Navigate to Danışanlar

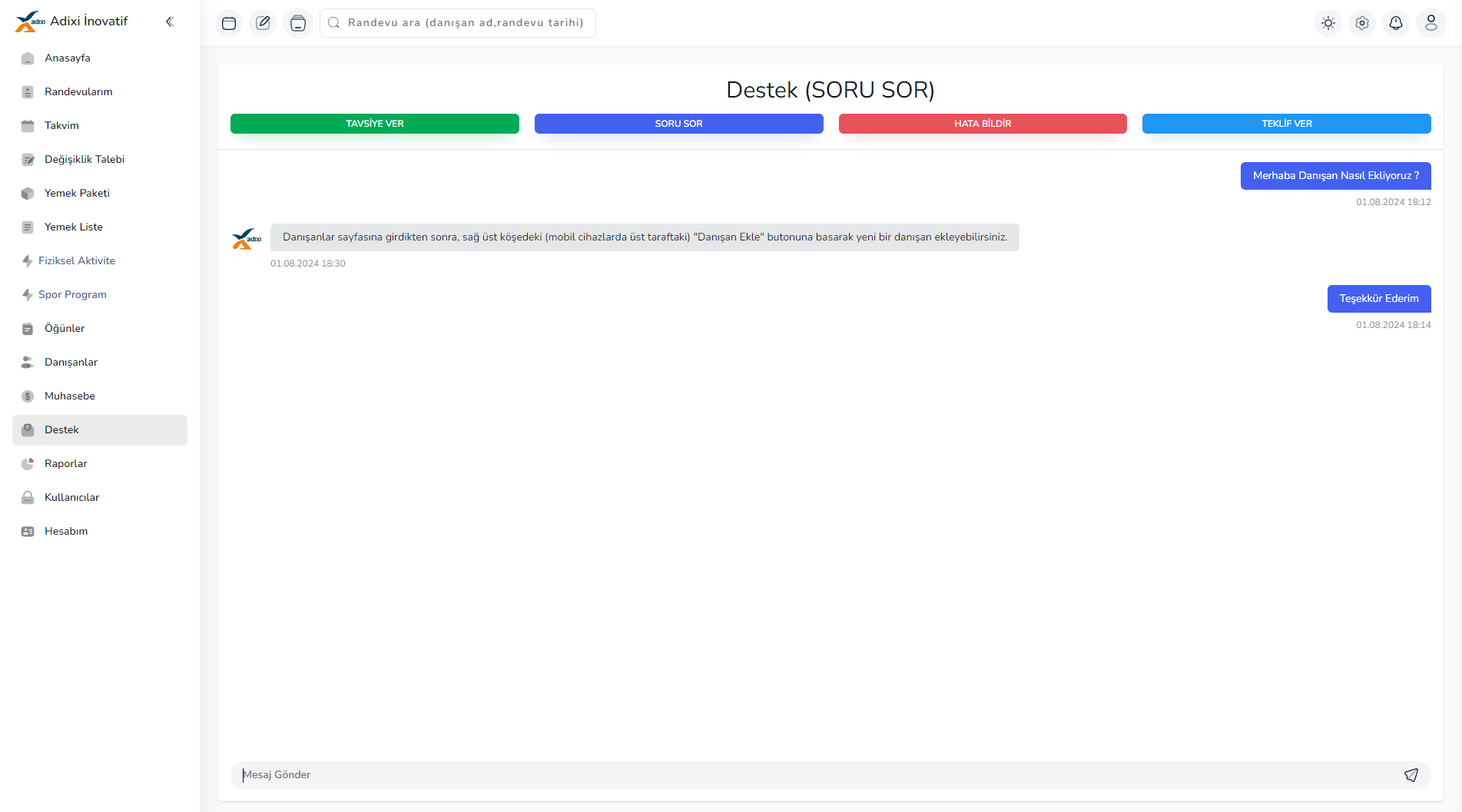tap(100, 363)
